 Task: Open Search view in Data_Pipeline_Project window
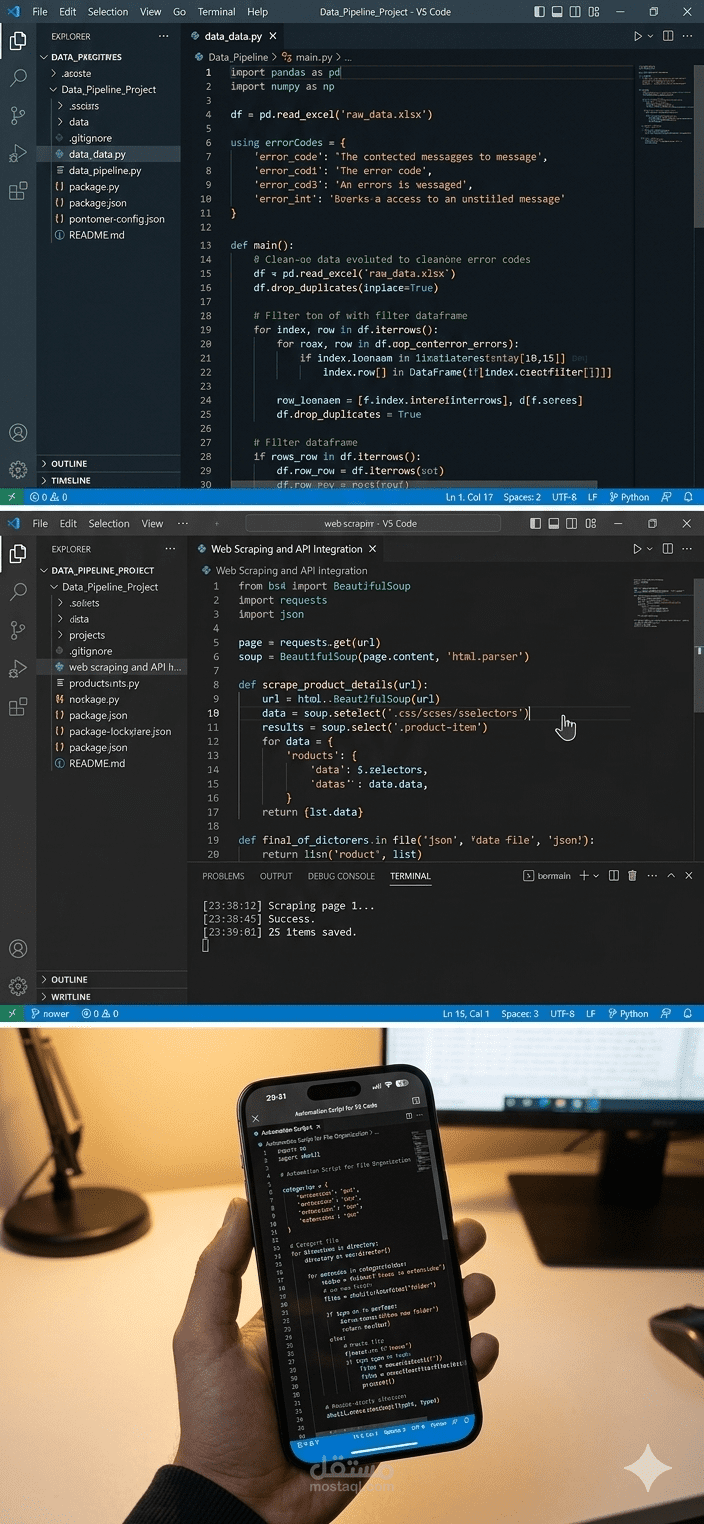18,77
